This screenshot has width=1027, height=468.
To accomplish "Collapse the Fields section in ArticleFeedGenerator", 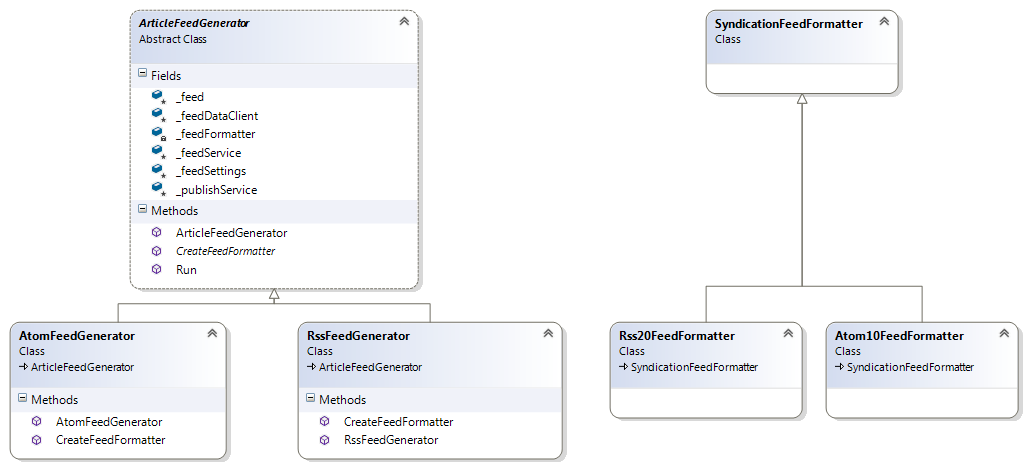I will click(x=141, y=75).
